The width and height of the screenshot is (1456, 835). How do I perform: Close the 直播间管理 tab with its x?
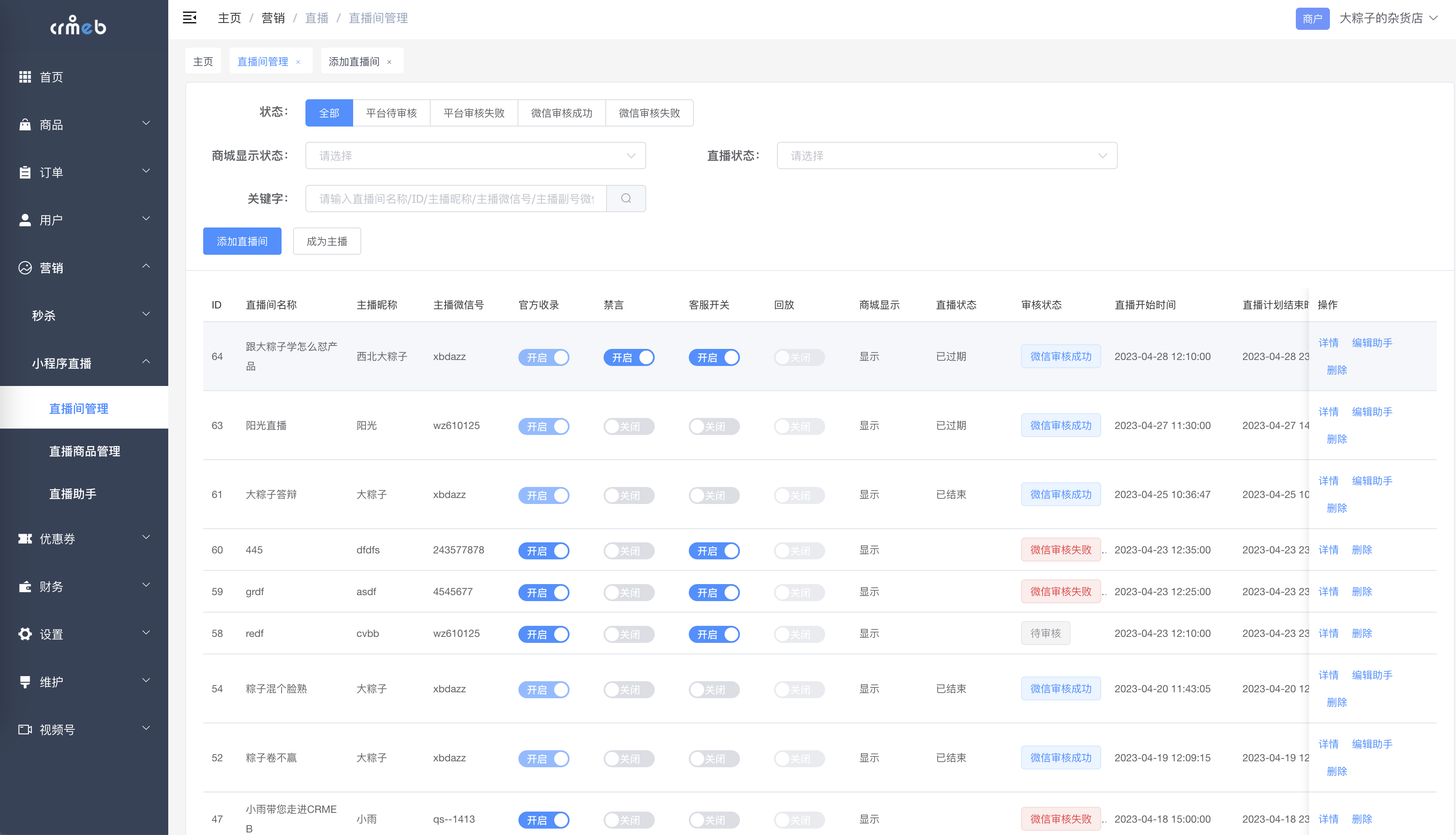pos(298,62)
